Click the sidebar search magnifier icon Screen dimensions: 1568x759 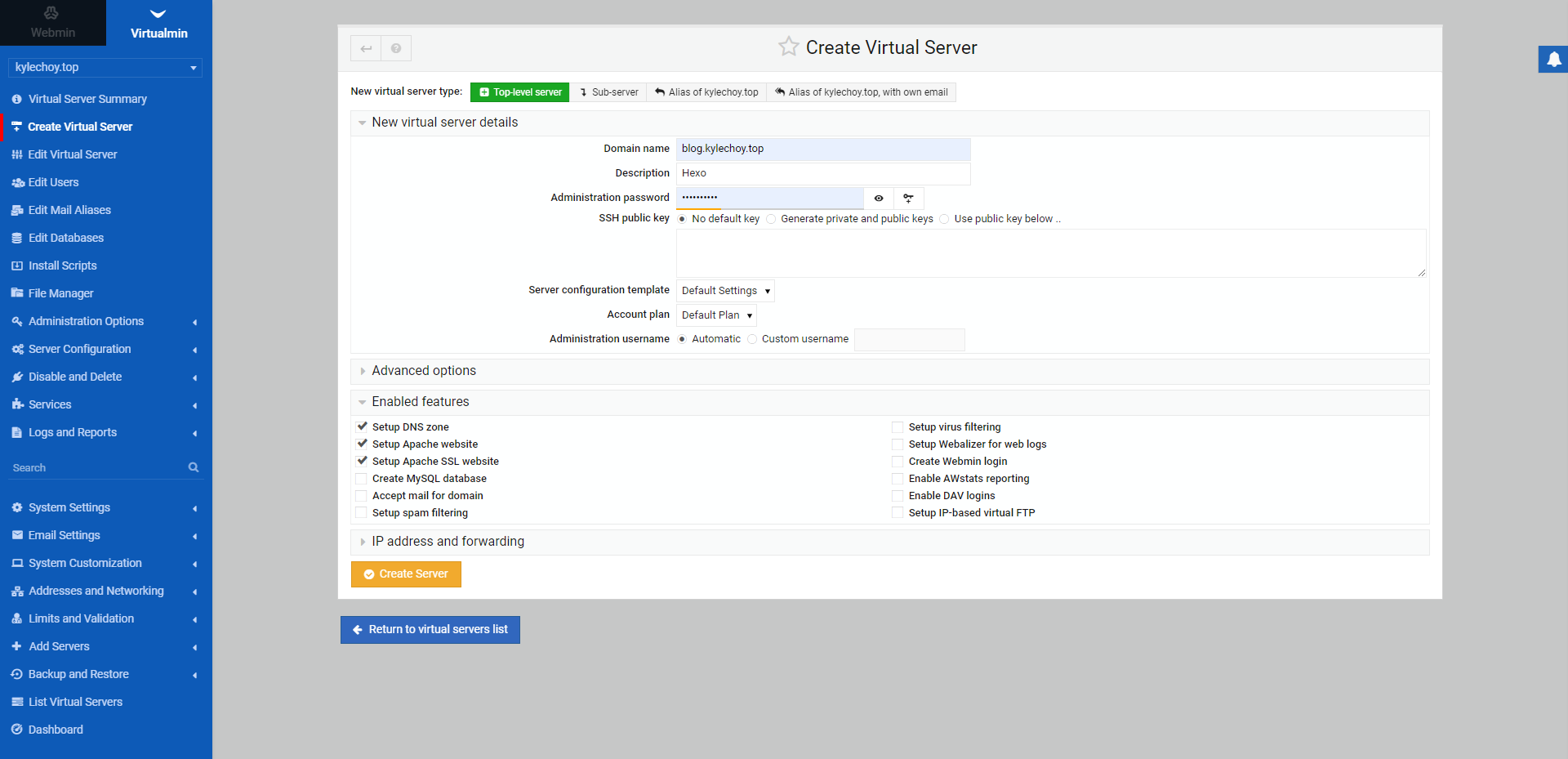[x=194, y=467]
